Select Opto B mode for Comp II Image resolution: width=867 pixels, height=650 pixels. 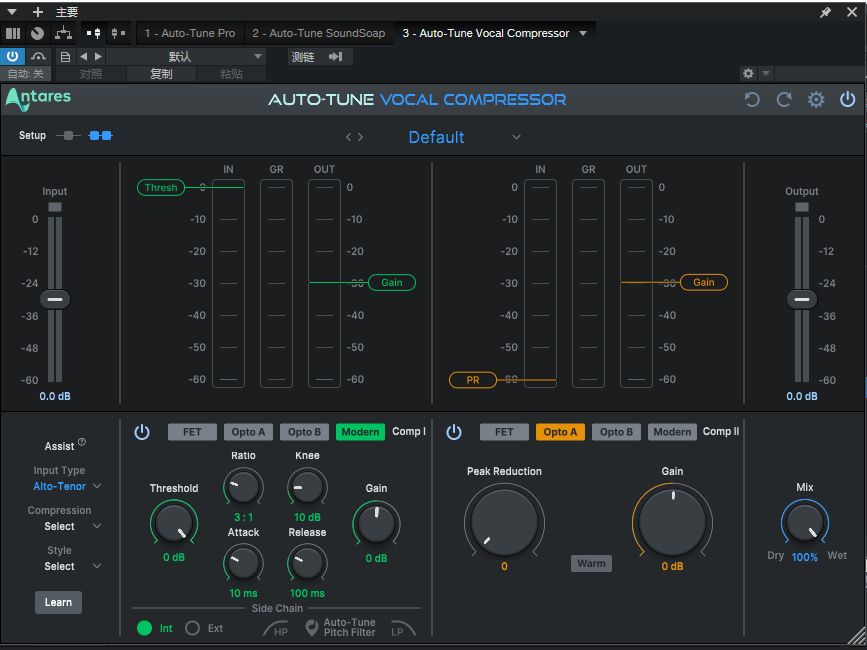(616, 432)
